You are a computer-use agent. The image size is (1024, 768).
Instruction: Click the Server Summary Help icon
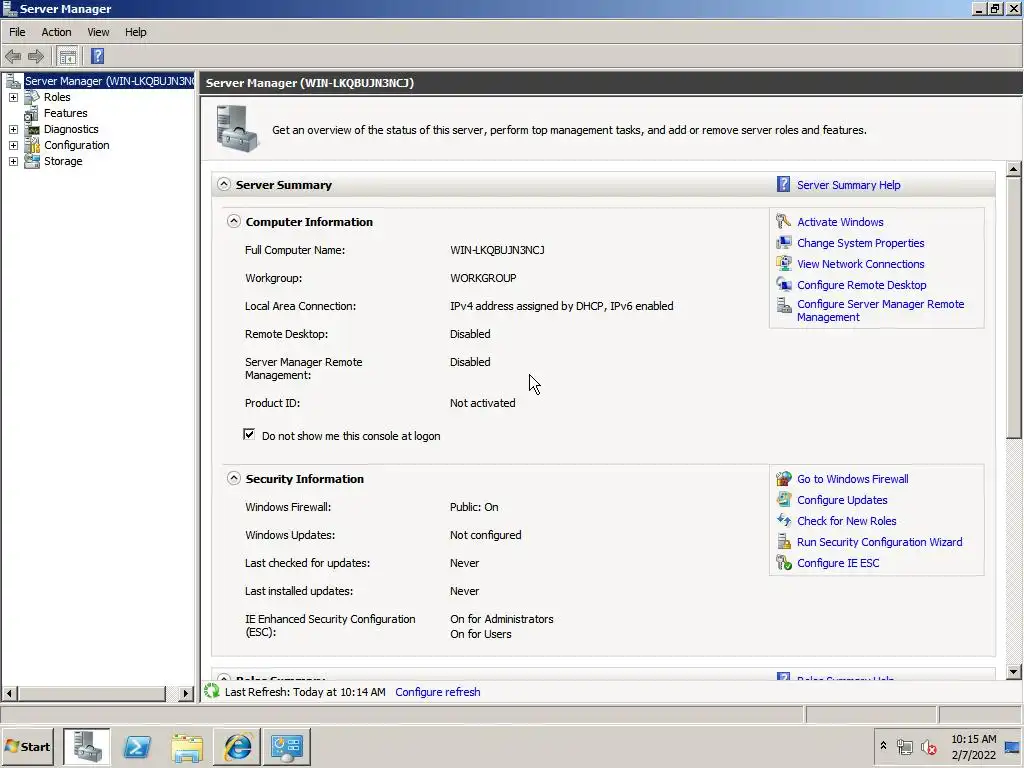click(x=783, y=185)
